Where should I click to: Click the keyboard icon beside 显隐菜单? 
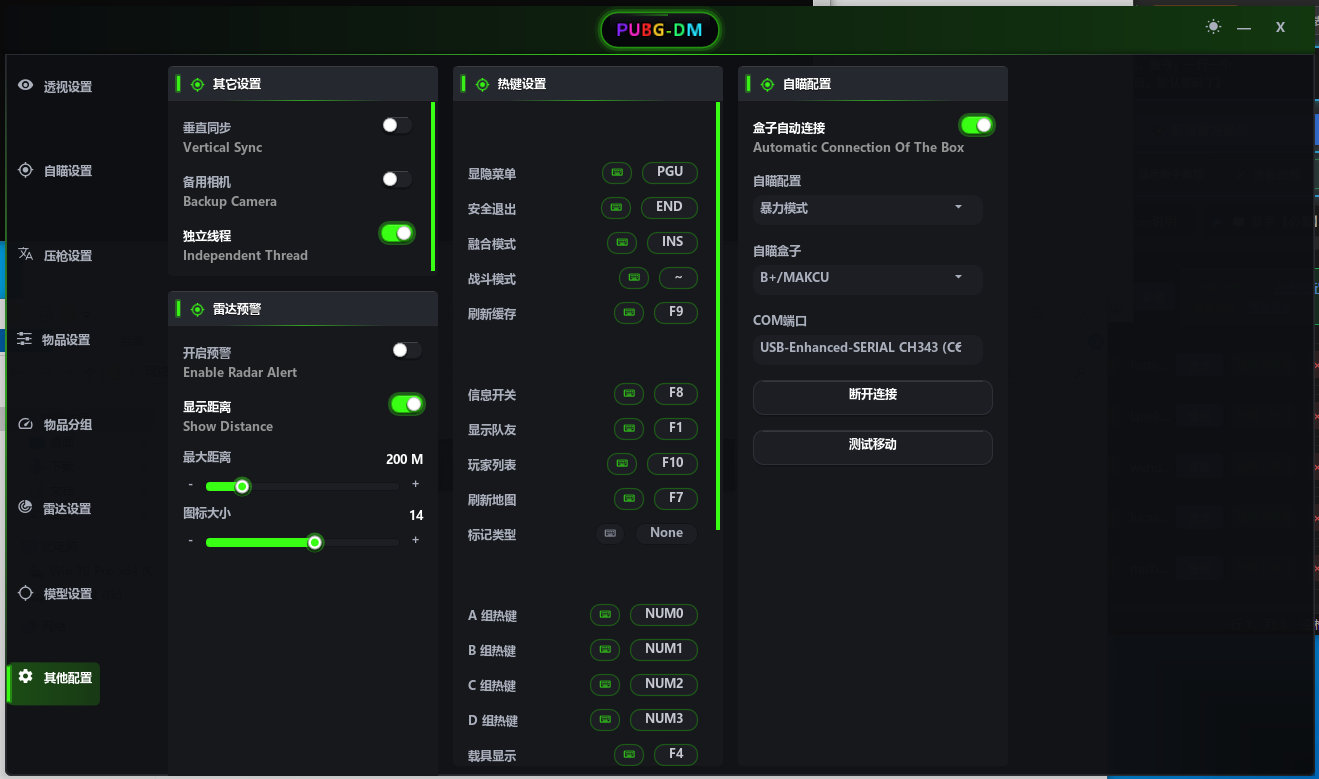(x=617, y=172)
